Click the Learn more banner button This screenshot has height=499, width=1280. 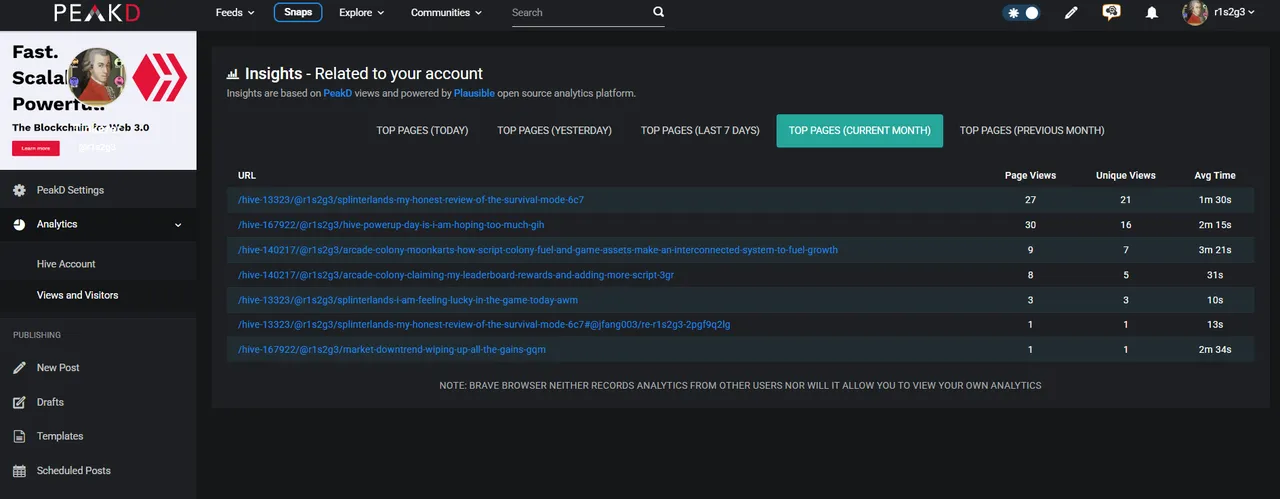pos(35,148)
